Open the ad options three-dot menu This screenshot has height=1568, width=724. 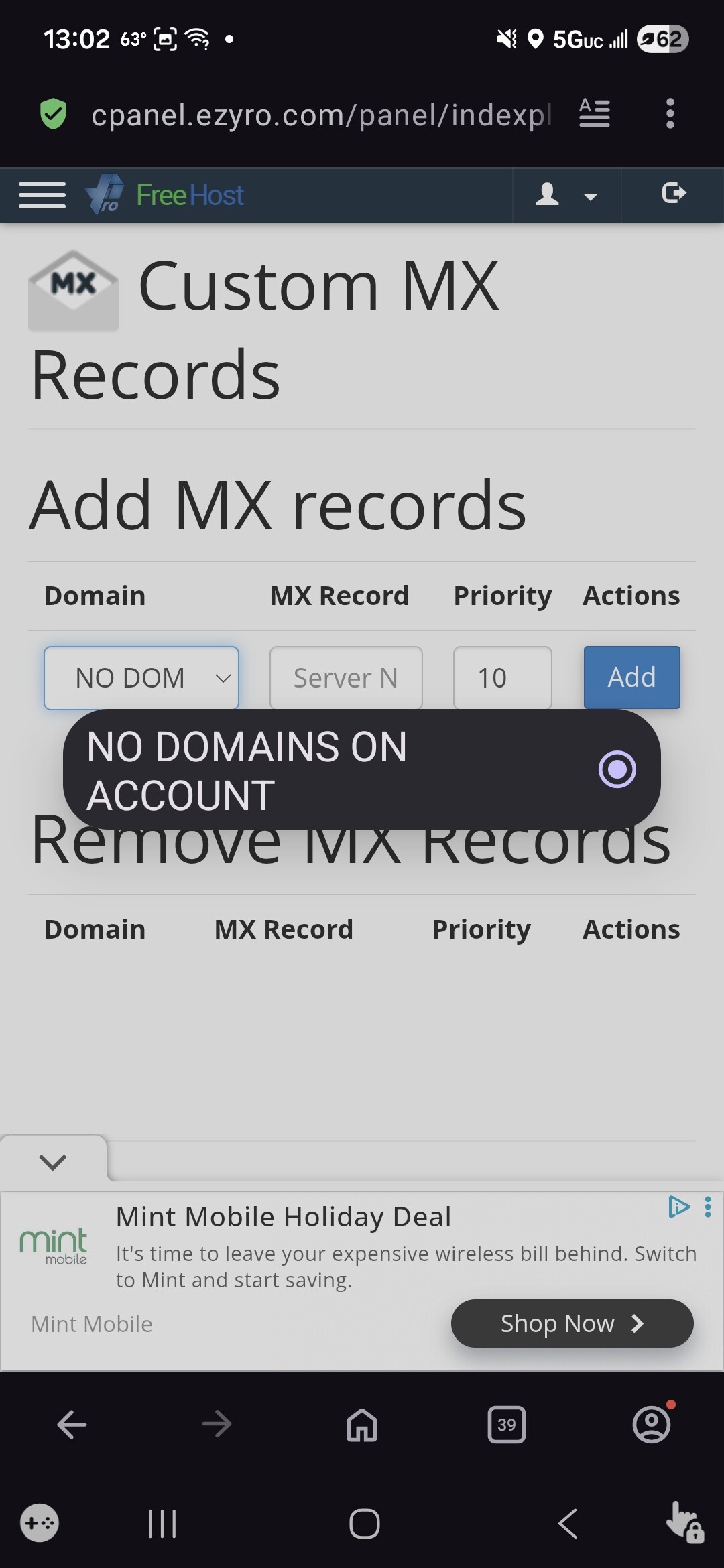pyautogui.click(x=708, y=1207)
